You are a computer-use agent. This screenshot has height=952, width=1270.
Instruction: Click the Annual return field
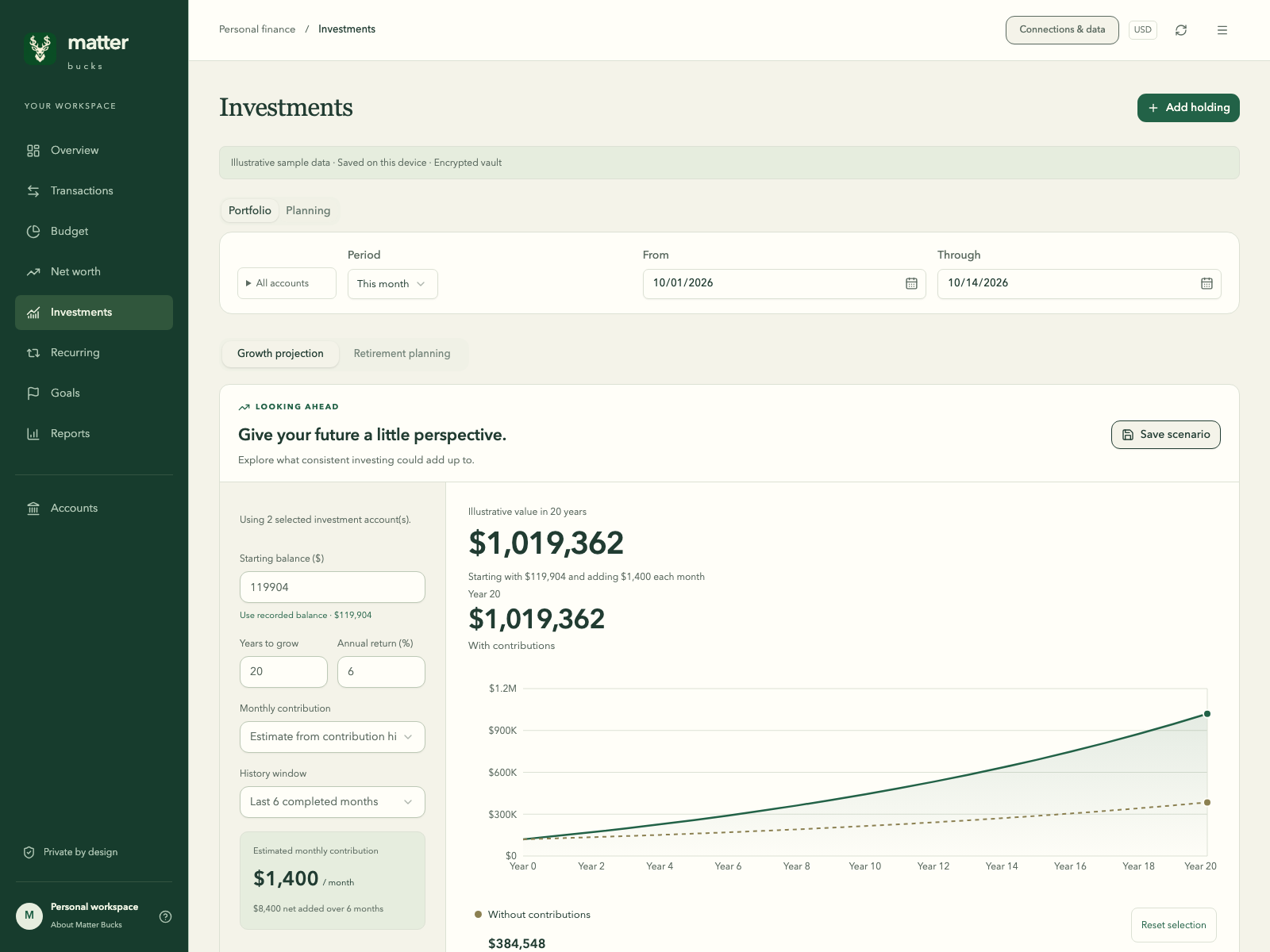tap(381, 672)
